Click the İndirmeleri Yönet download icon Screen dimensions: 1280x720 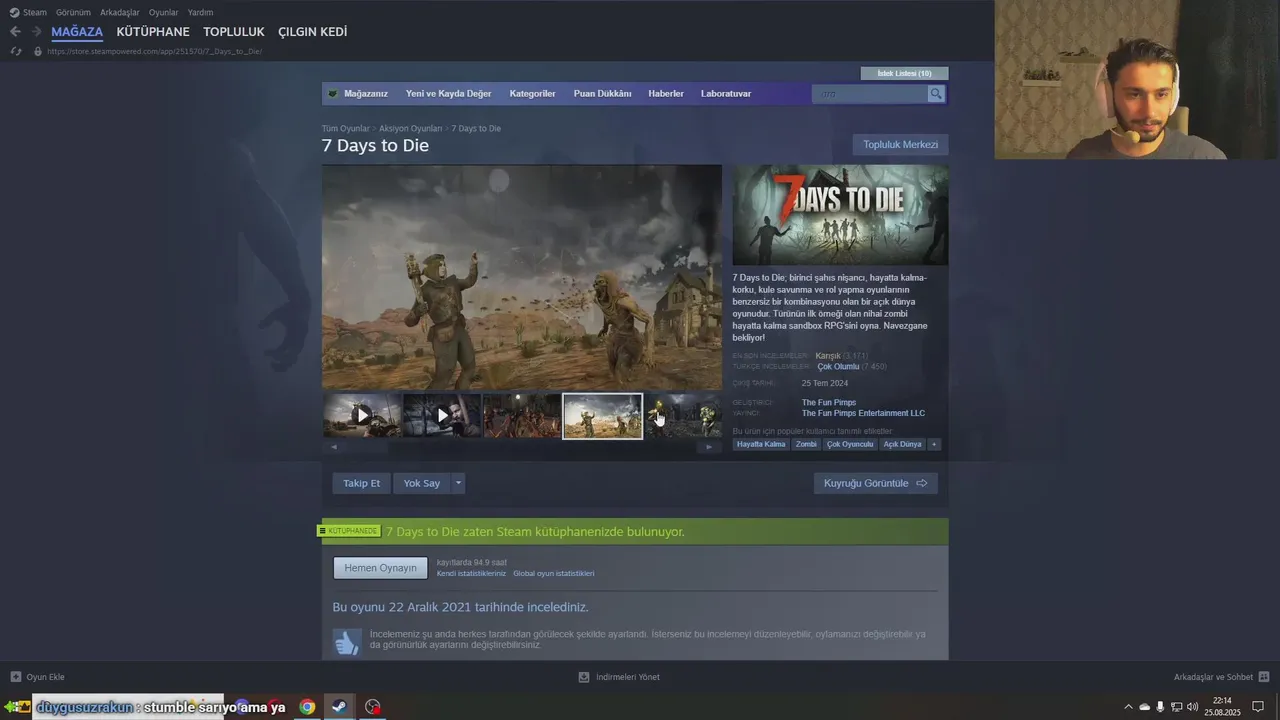click(584, 677)
